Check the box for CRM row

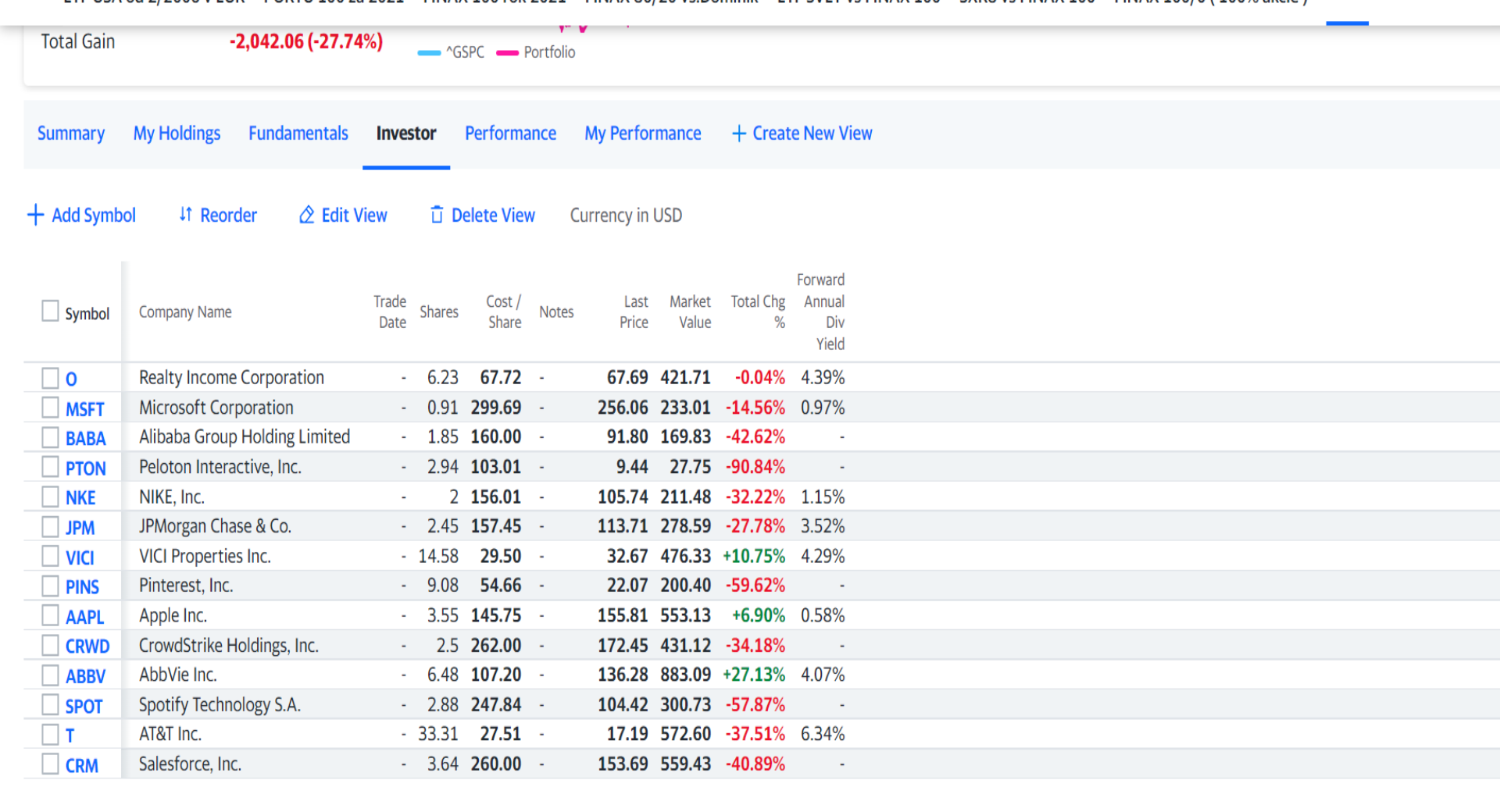50,764
